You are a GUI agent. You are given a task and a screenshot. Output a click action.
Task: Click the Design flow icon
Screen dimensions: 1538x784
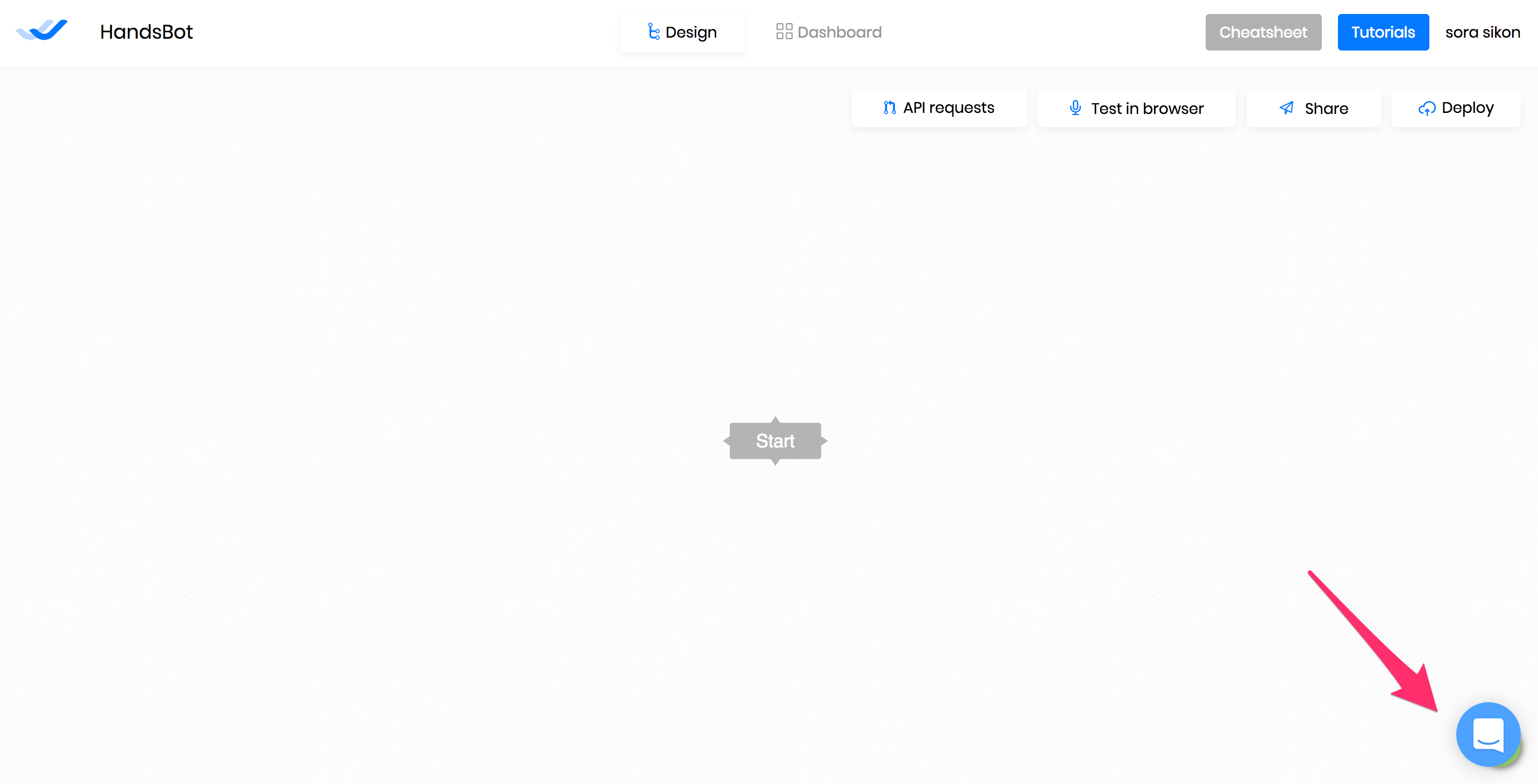[653, 32]
